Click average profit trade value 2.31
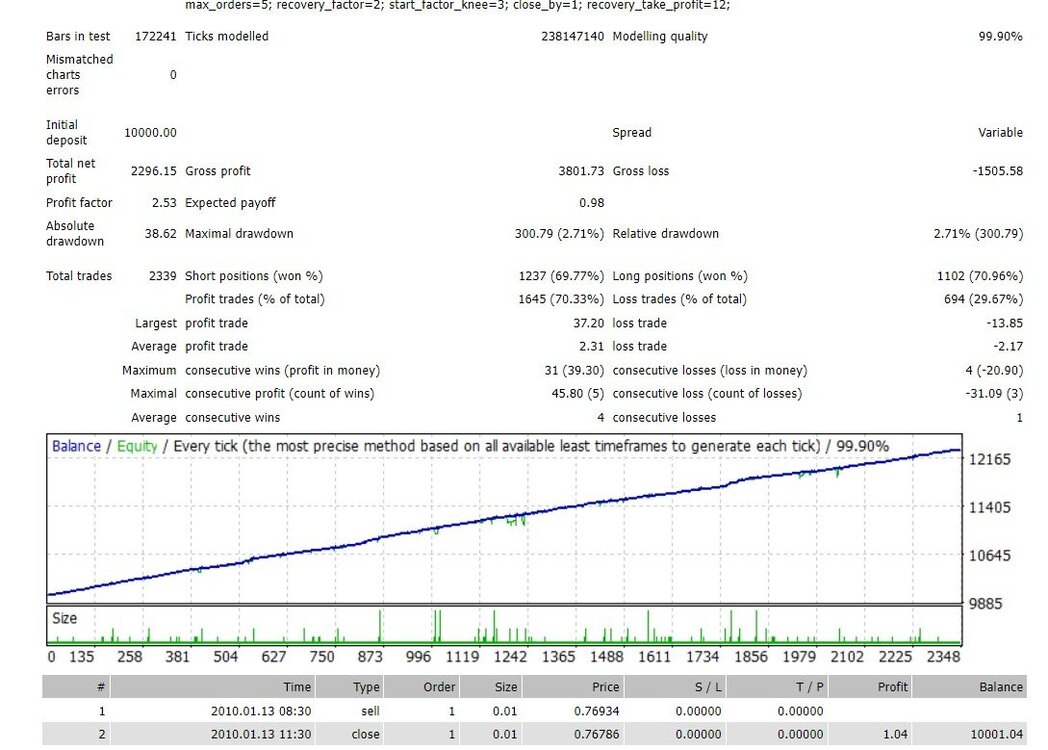 (592, 346)
